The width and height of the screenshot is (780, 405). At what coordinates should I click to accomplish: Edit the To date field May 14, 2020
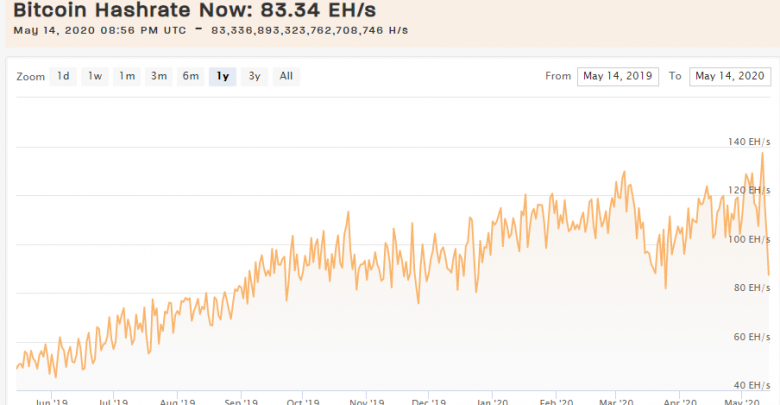[730, 77]
